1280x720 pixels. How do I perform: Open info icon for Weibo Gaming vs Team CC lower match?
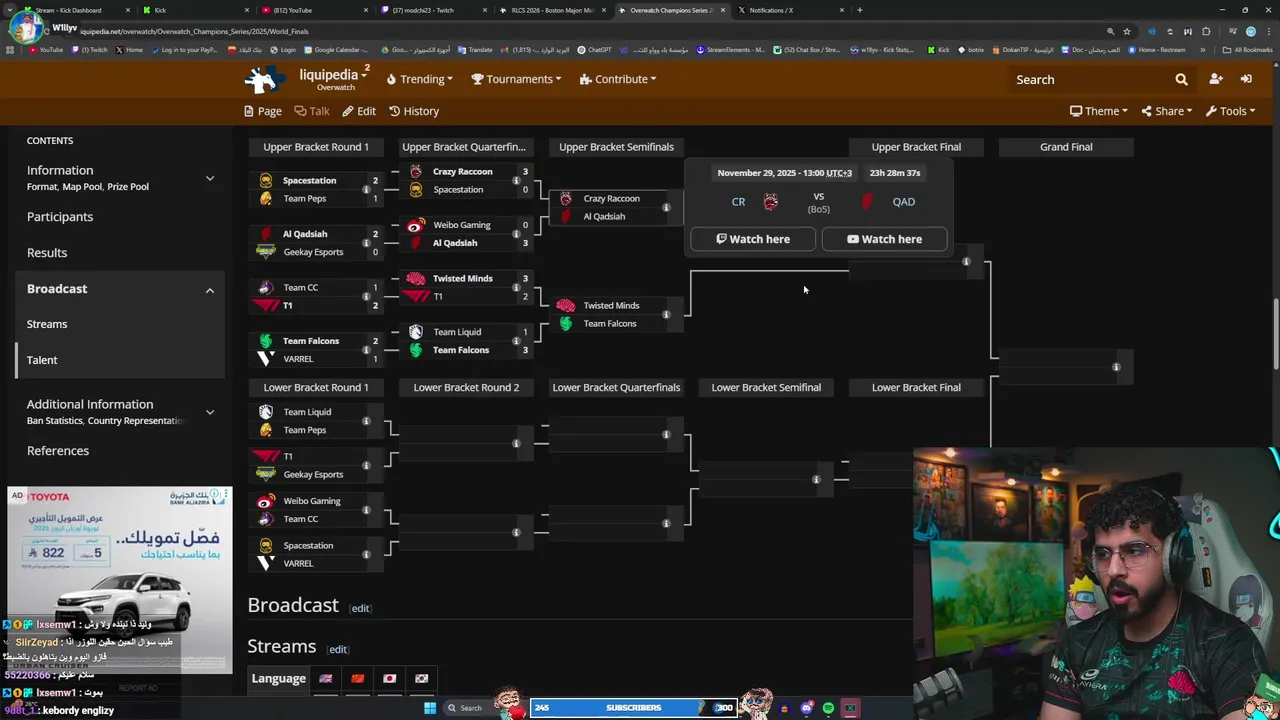(x=365, y=510)
